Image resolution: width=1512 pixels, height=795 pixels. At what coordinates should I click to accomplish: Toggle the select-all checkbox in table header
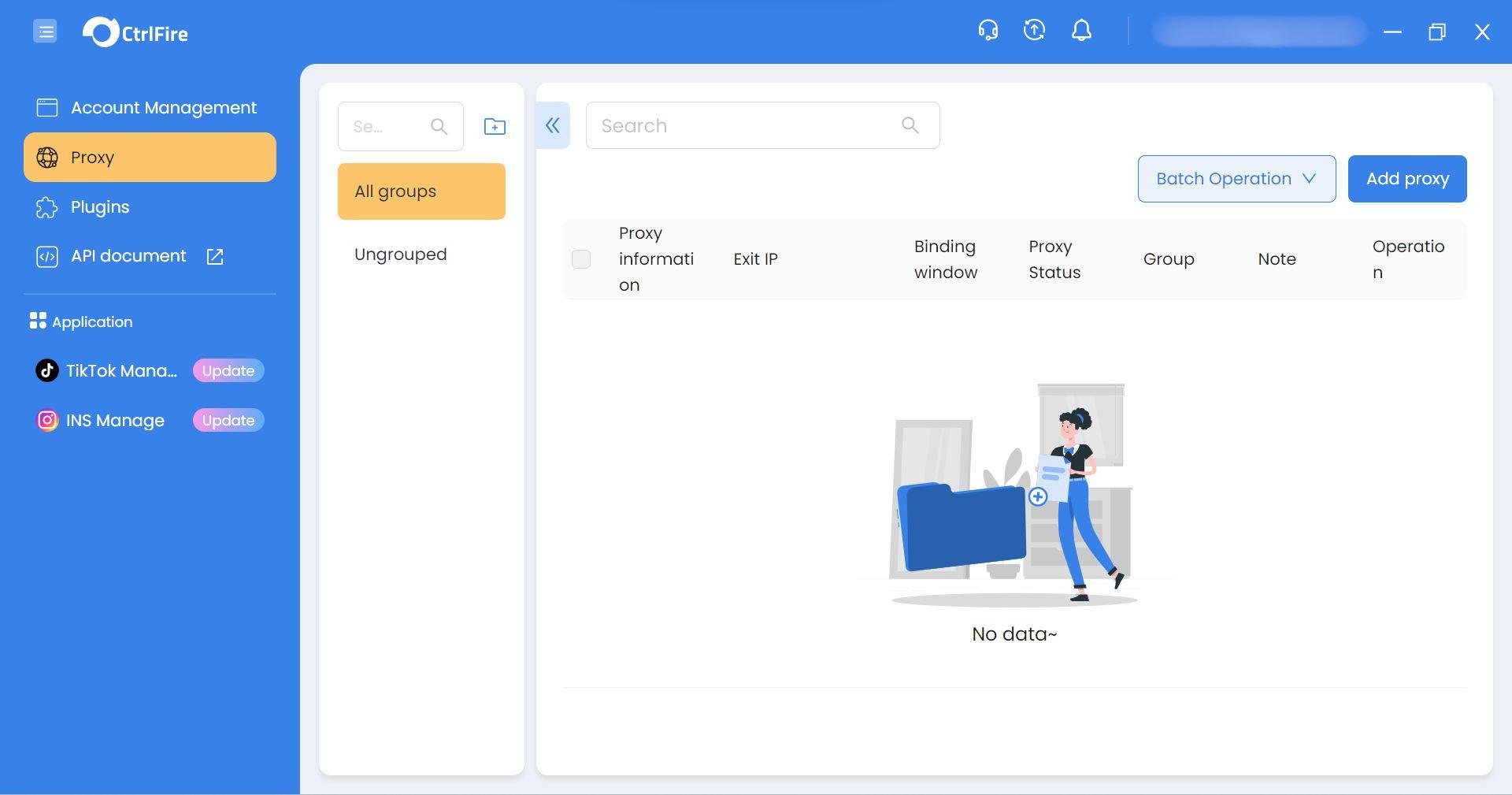(x=581, y=259)
